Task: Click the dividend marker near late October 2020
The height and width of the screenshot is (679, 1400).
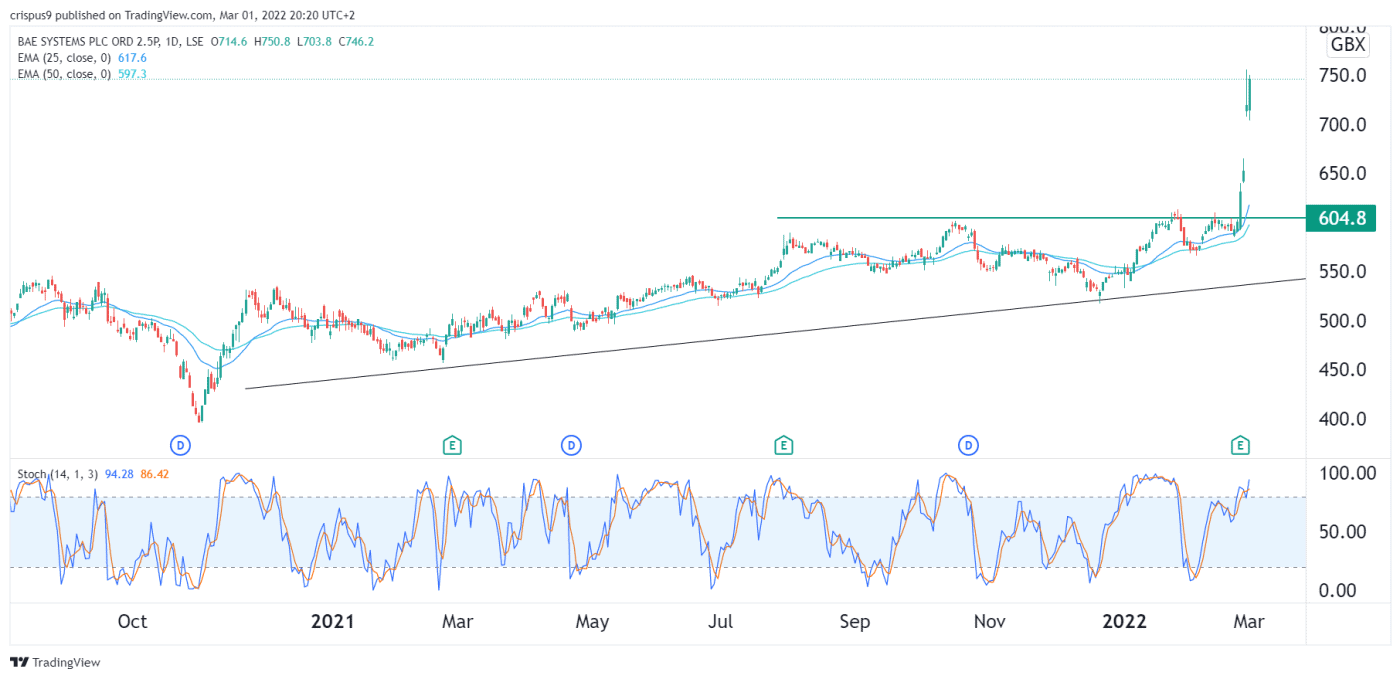Action: pos(181,443)
